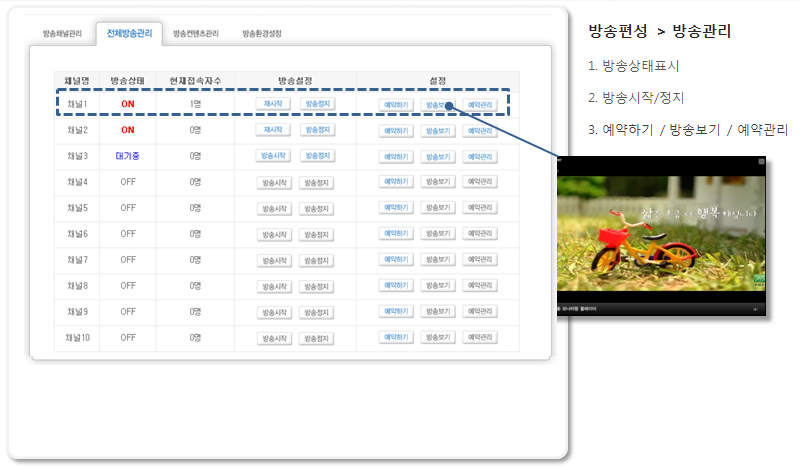Open 예약관리 for 채널2
Viewport: 801px width, 467px height.
tap(480, 130)
